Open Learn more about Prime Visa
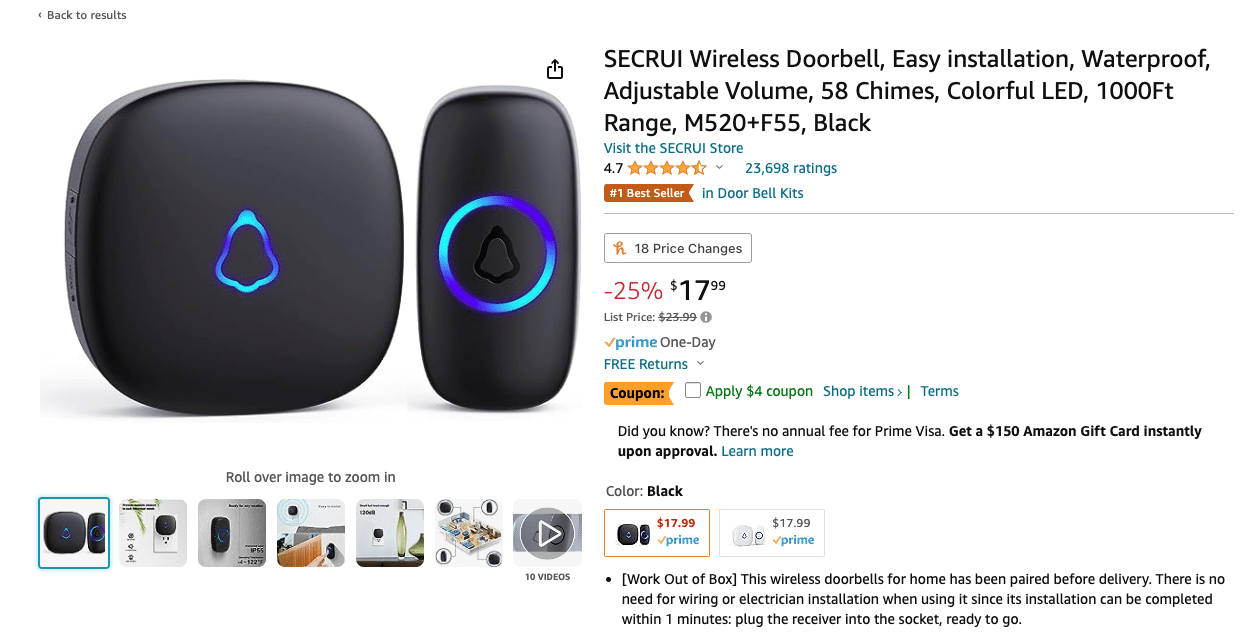The height and width of the screenshot is (633, 1243). pyautogui.click(x=757, y=451)
